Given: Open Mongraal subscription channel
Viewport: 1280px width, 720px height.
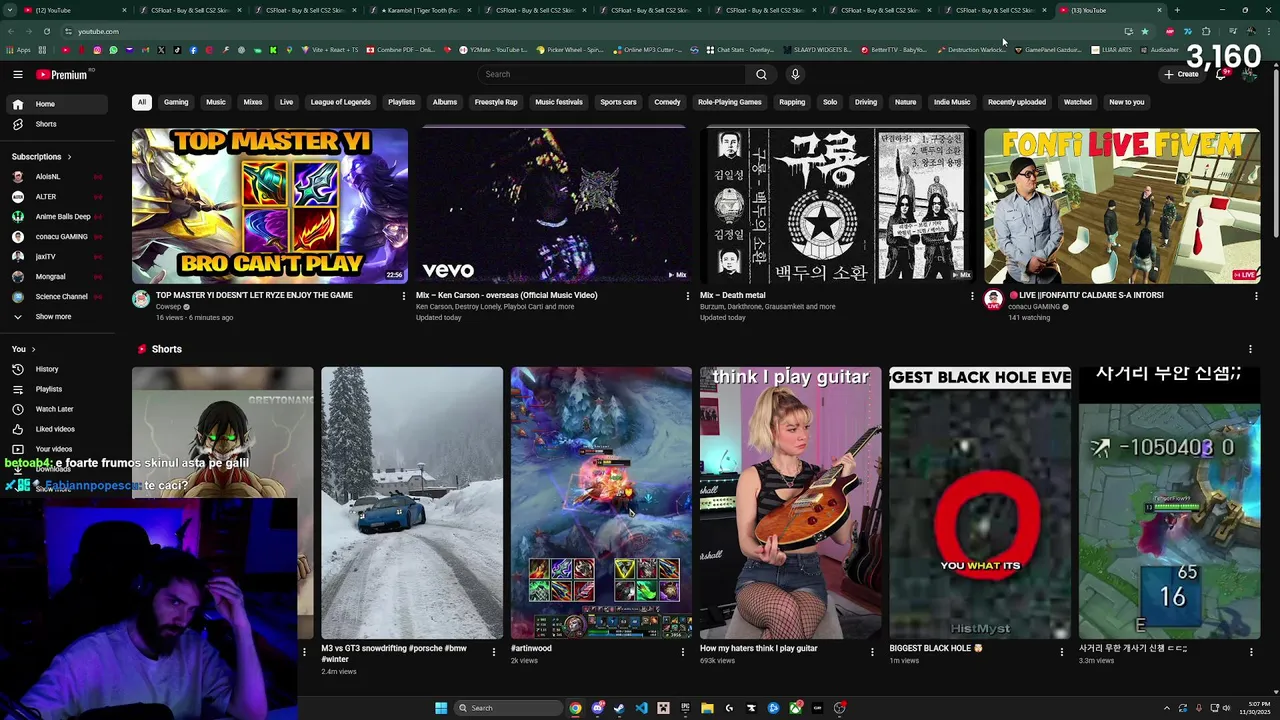Looking at the screenshot, I should (55, 277).
